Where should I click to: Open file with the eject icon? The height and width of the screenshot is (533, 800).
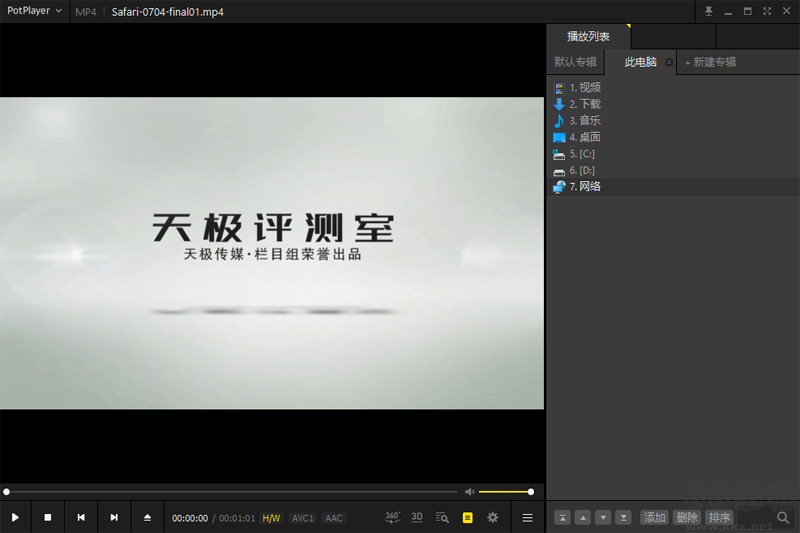(x=147, y=518)
